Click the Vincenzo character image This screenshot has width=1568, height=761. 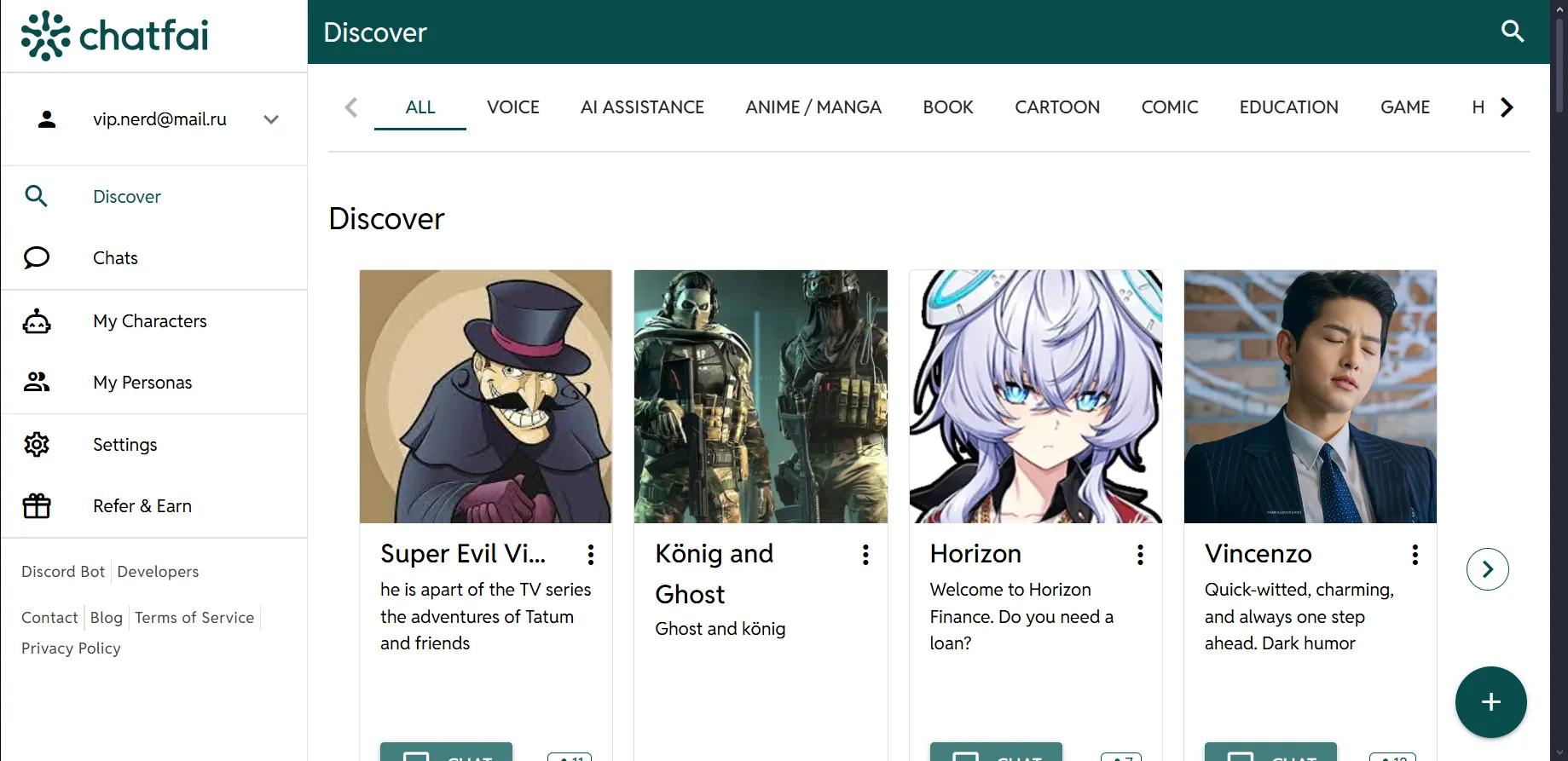pos(1311,396)
